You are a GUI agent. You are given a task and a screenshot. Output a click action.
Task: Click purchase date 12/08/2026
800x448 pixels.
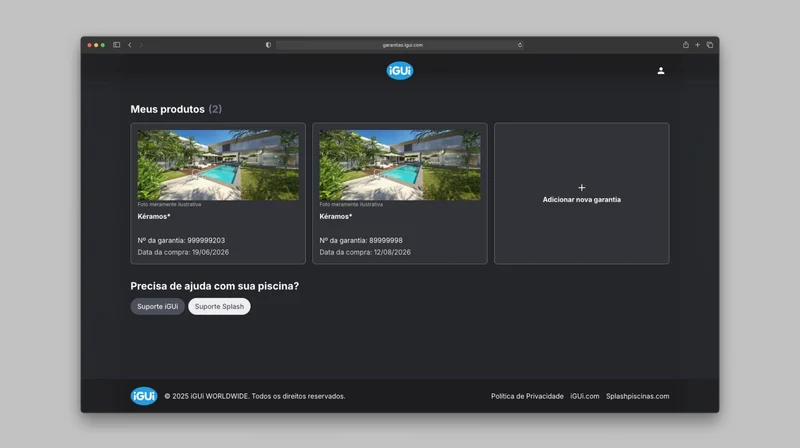click(392, 252)
